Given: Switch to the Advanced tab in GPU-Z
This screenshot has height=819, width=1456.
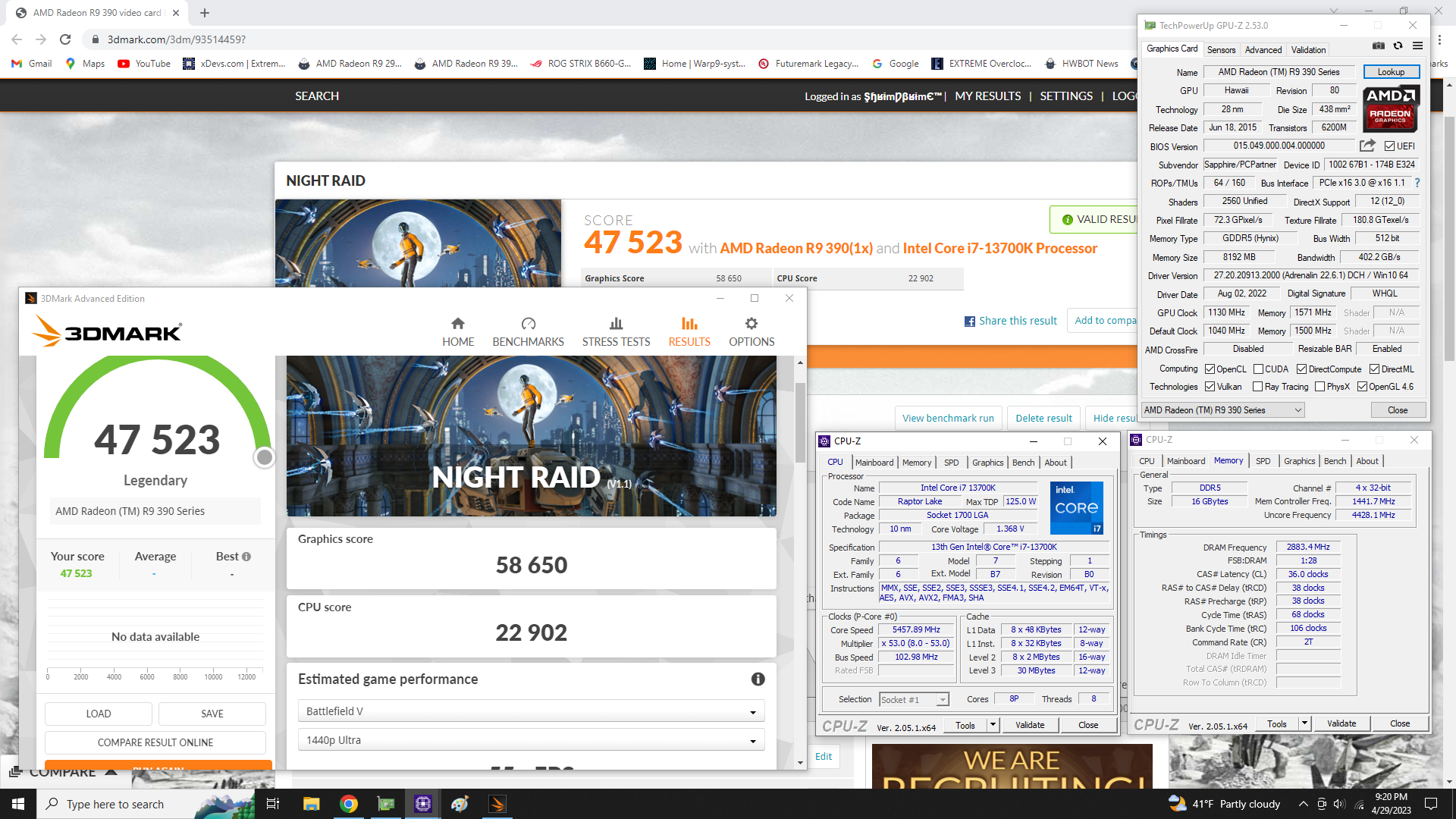Looking at the screenshot, I should tap(1263, 50).
